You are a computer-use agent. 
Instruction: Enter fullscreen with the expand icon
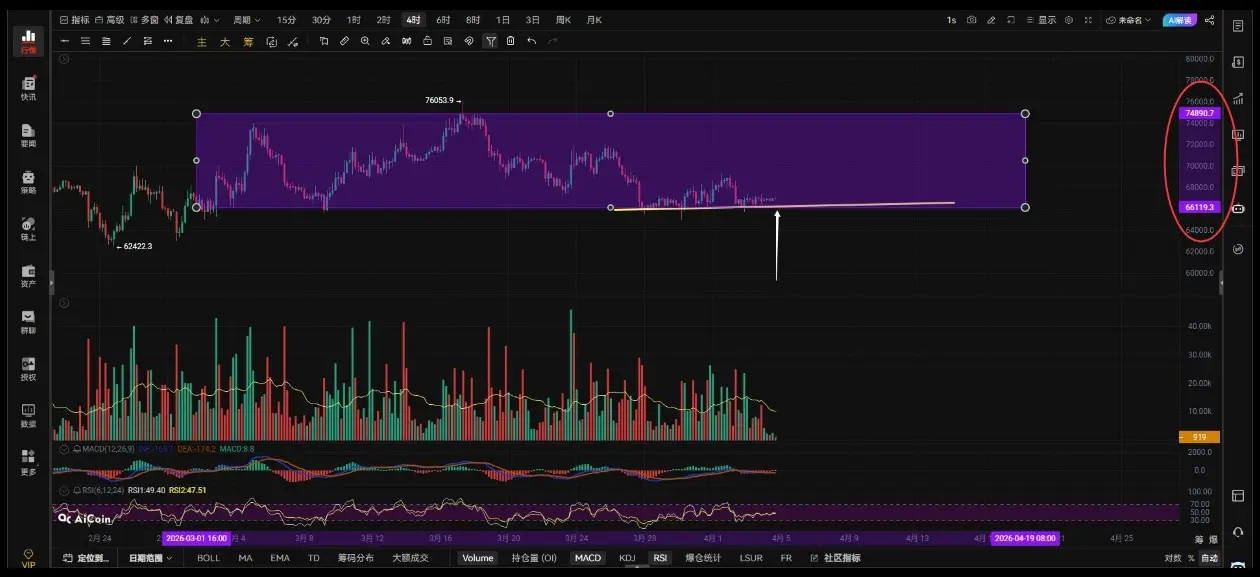pos(1089,20)
